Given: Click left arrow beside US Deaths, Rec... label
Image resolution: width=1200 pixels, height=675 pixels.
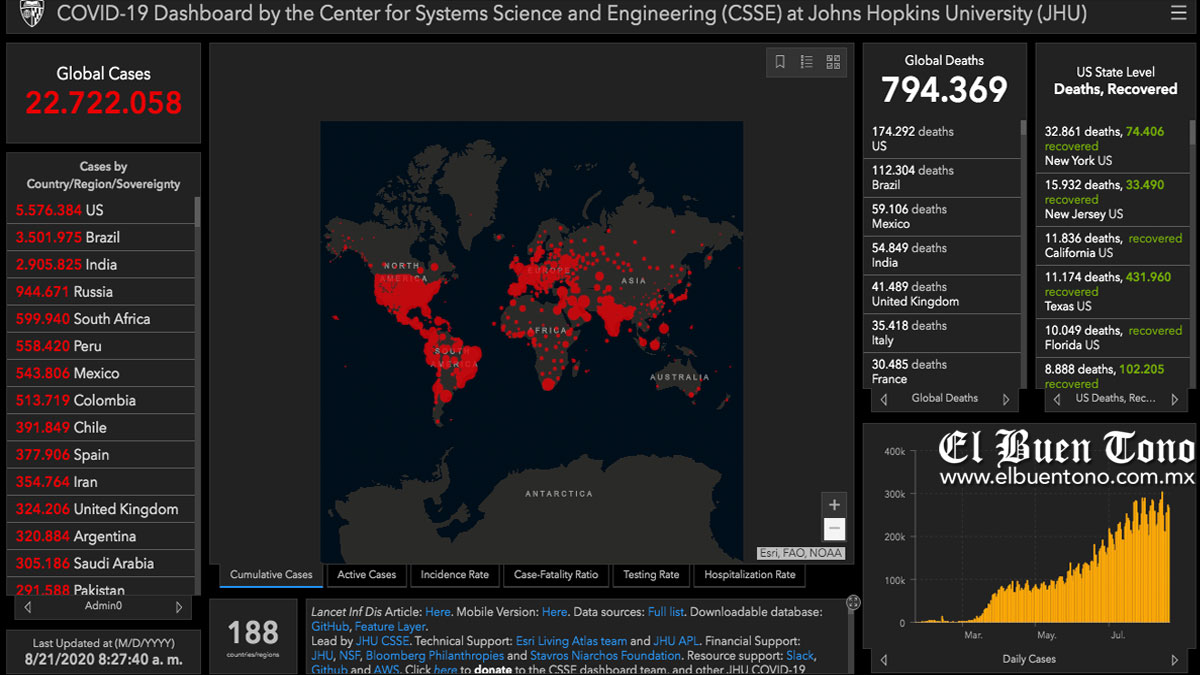Looking at the screenshot, I should [1058, 399].
